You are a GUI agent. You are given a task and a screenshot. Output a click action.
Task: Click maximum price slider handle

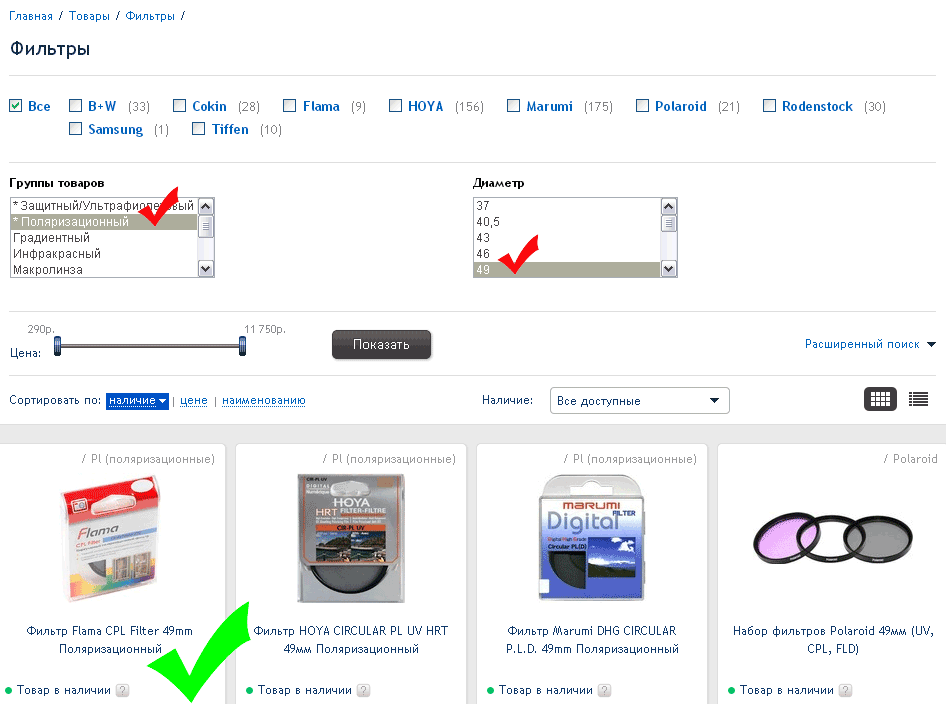tap(242, 346)
